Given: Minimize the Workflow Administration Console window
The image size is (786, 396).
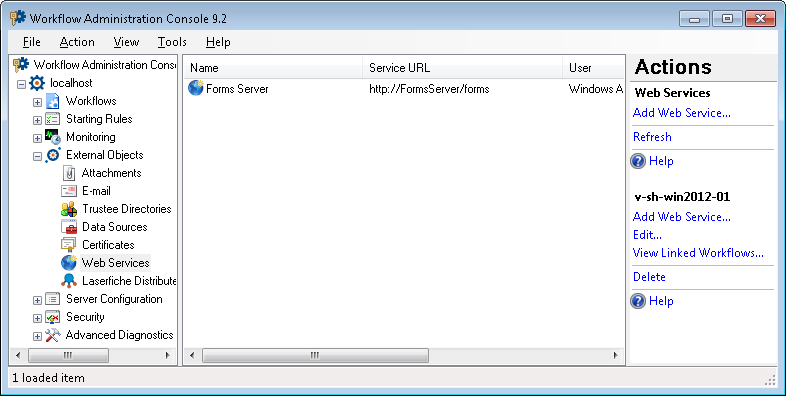Looking at the screenshot, I should click(x=694, y=19).
